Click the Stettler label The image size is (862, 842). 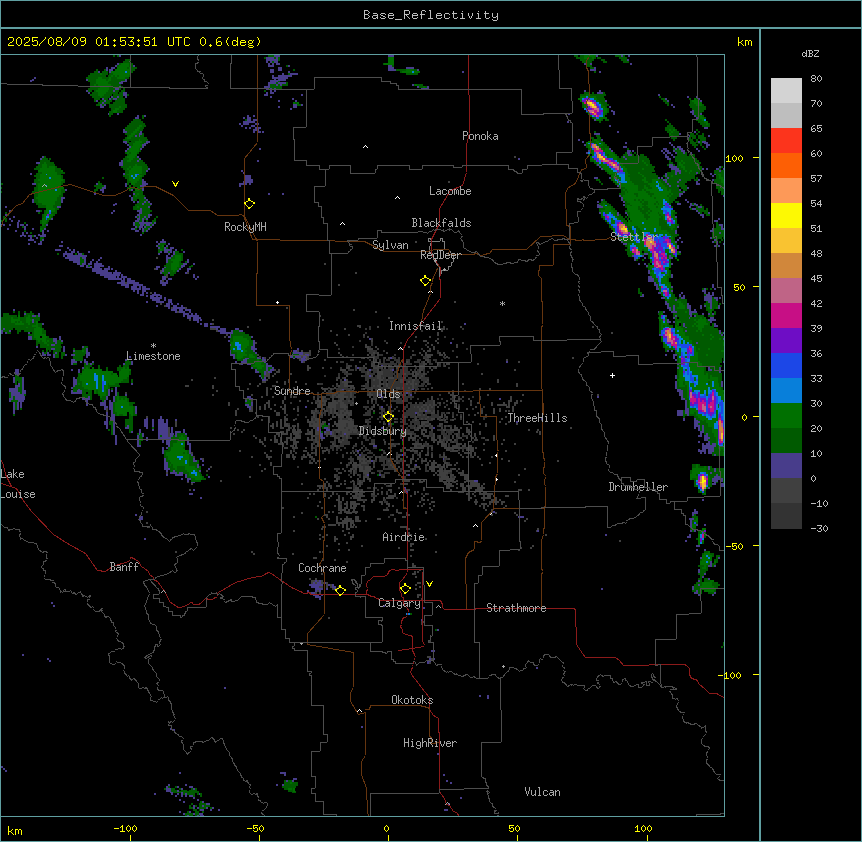point(634,237)
